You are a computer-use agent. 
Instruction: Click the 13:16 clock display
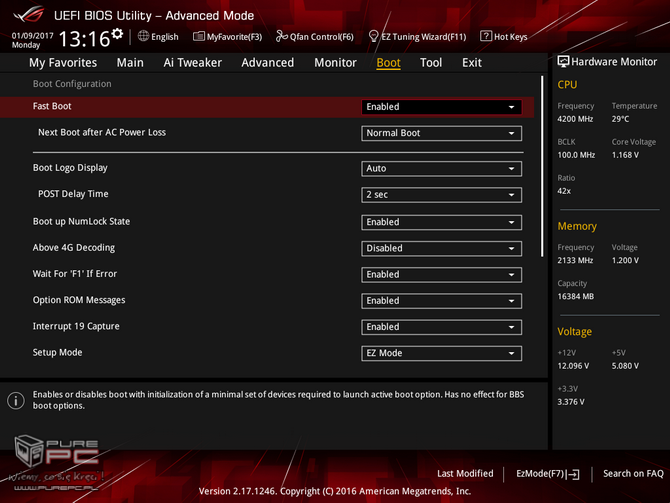pos(84,39)
